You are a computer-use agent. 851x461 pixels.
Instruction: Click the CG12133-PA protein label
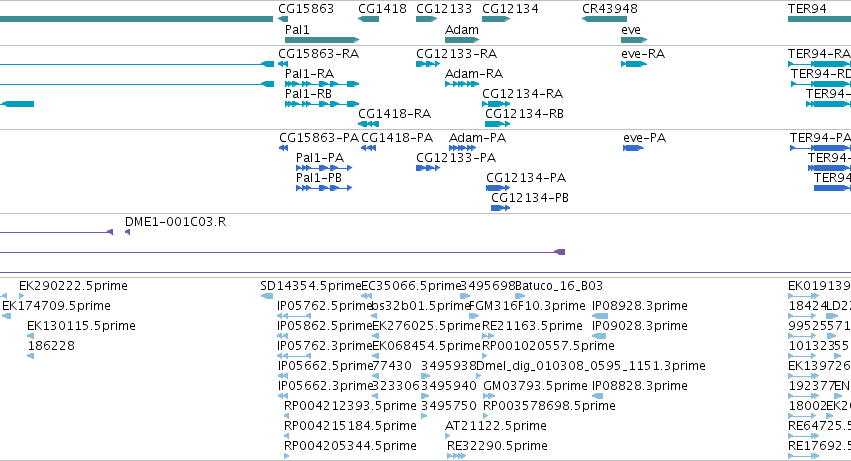pyautogui.click(x=456, y=158)
